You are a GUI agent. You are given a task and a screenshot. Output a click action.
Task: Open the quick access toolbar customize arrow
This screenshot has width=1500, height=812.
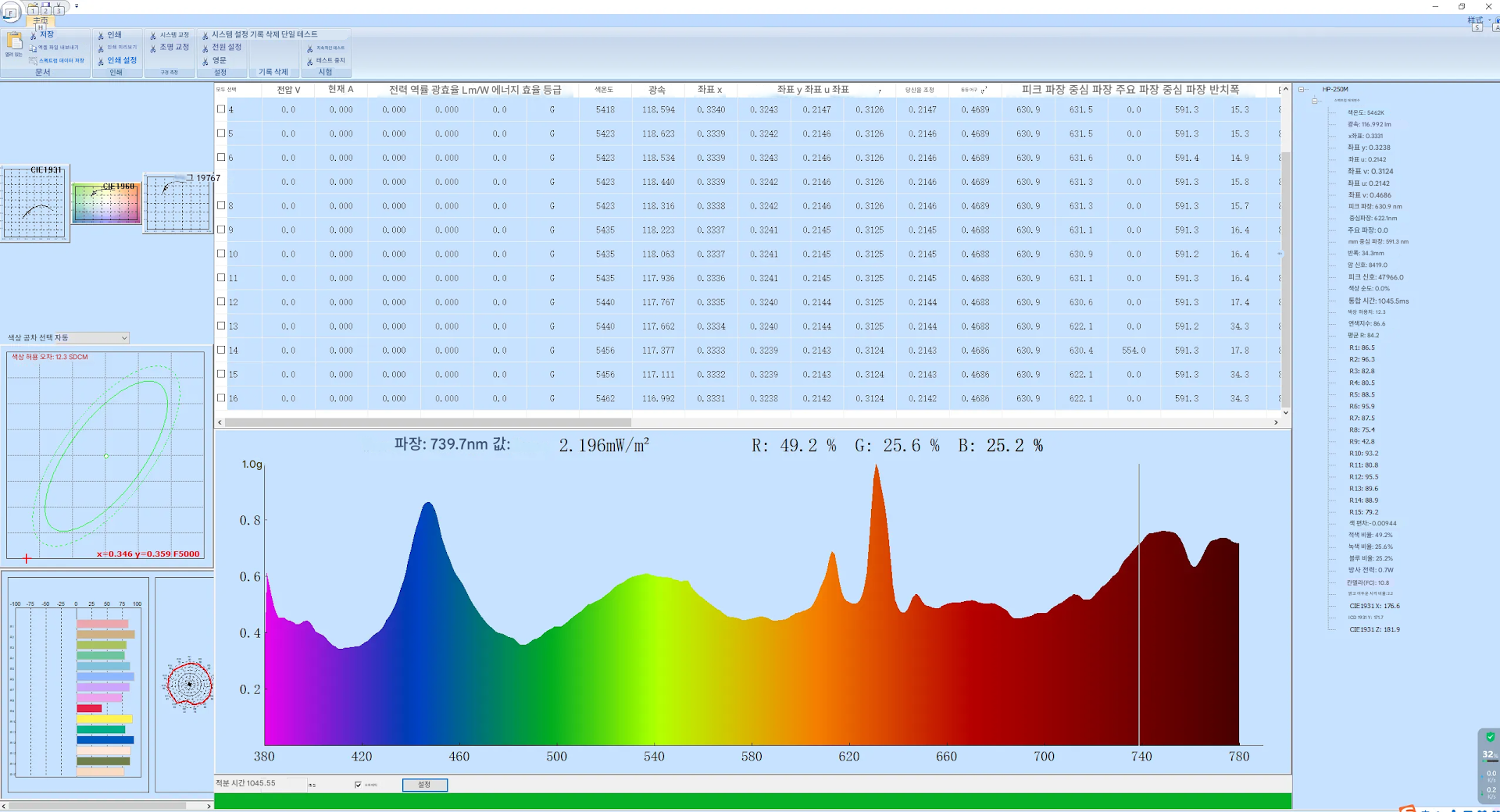[x=77, y=6]
